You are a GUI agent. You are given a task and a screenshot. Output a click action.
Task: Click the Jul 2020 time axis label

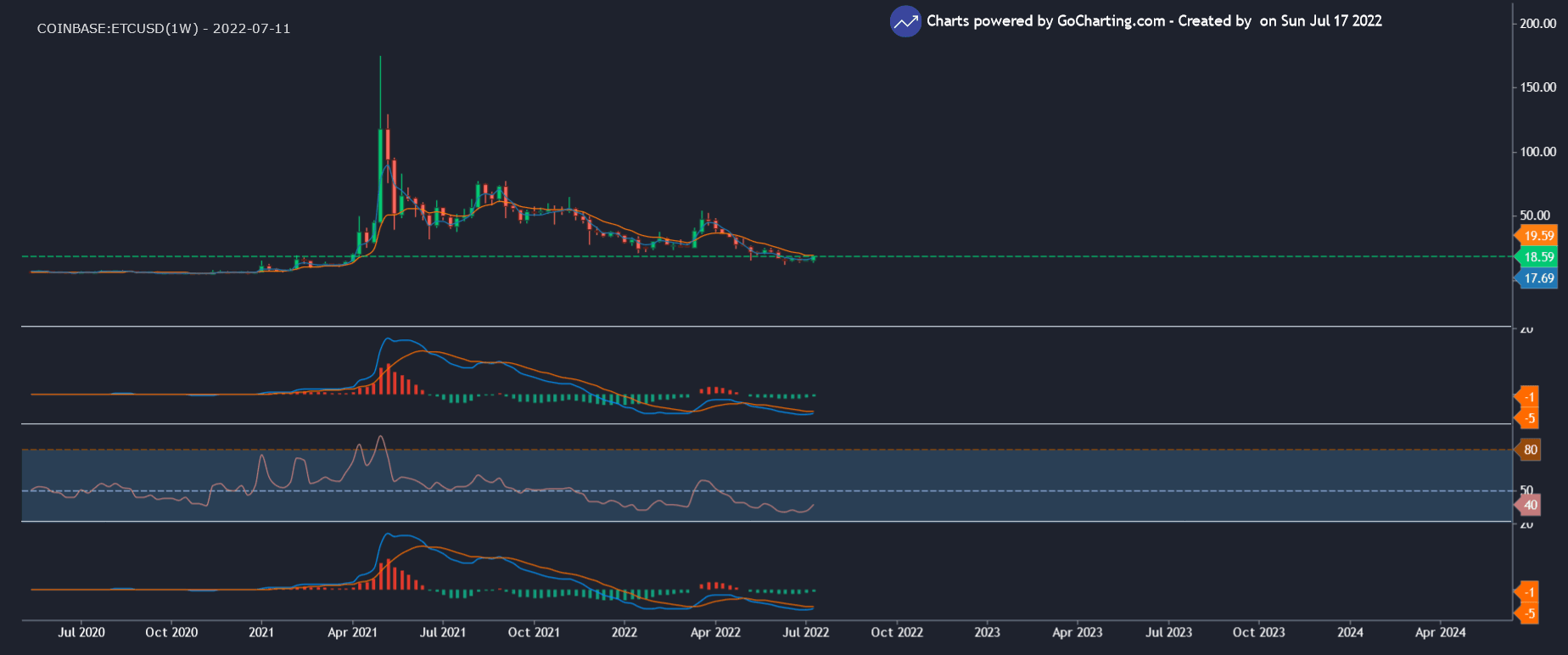(81, 632)
